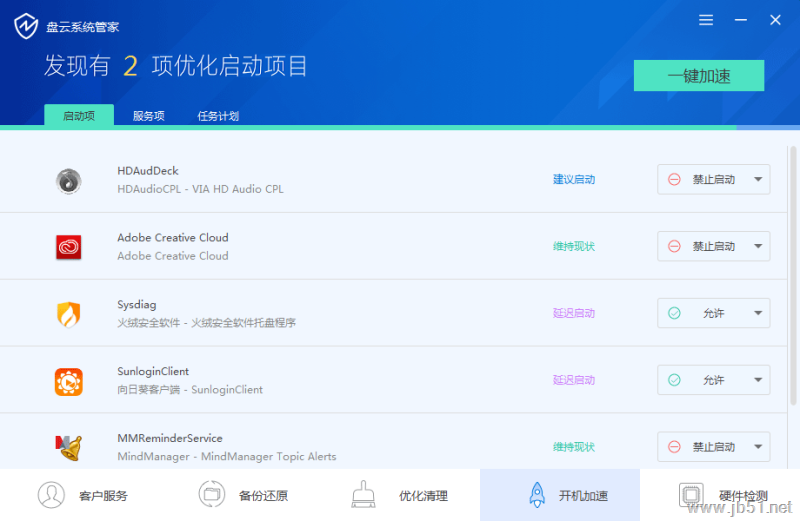
Task: Click the Sysdiag flame shield icon
Action: [69, 314]
